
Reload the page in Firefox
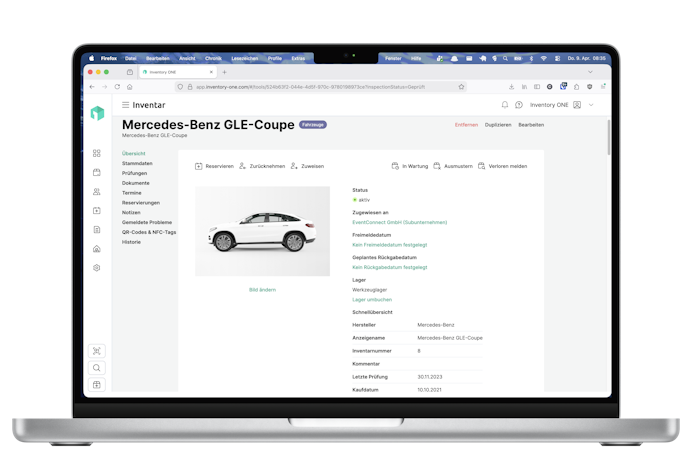tap(117, 87)
